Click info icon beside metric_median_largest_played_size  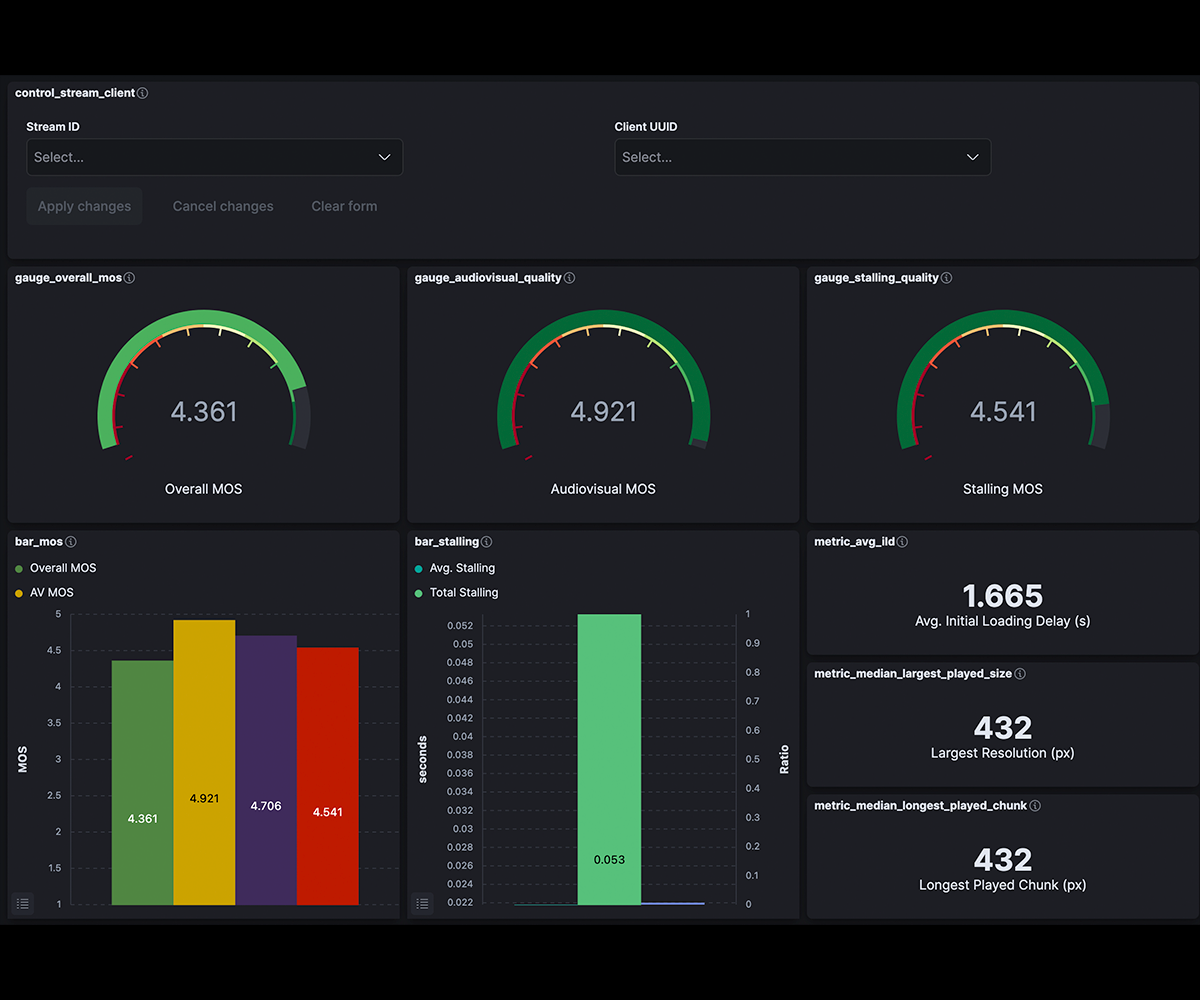[1020, 674]
